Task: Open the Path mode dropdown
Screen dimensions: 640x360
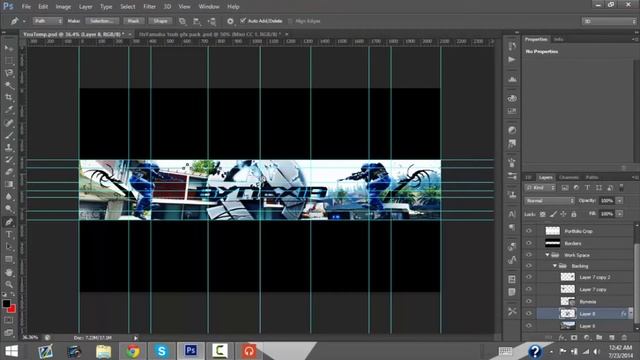Action: (x=47, y=21)
